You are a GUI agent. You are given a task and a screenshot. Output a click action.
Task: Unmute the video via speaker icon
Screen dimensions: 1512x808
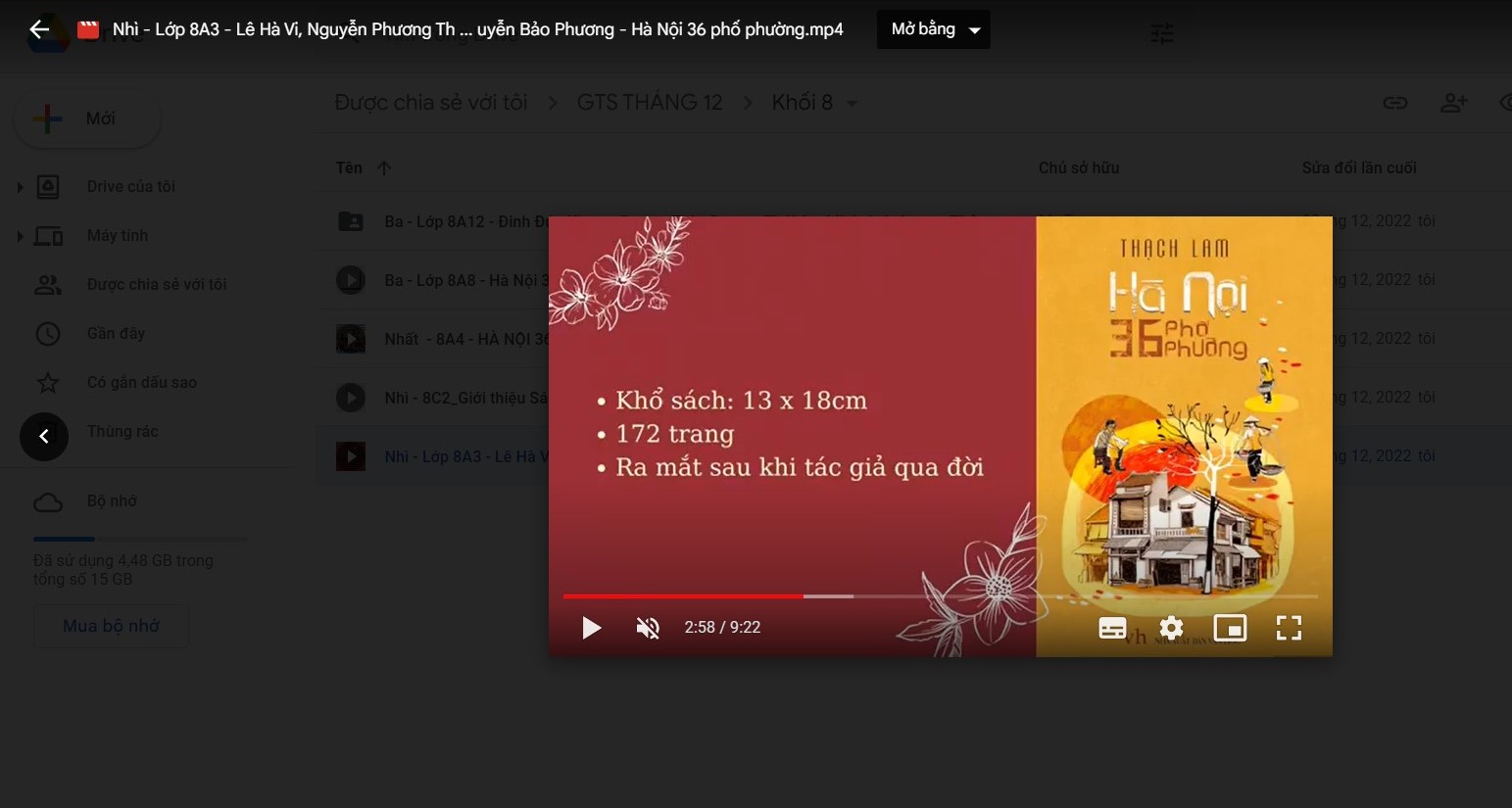click(648, 628)
